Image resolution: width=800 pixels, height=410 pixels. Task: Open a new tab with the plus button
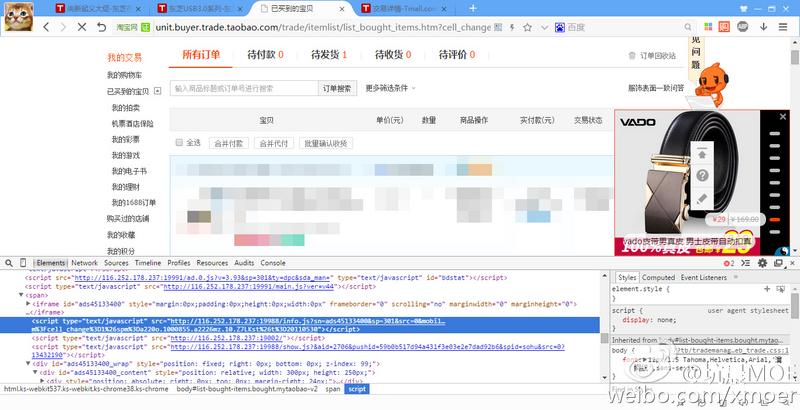click(x=473, y=8)
